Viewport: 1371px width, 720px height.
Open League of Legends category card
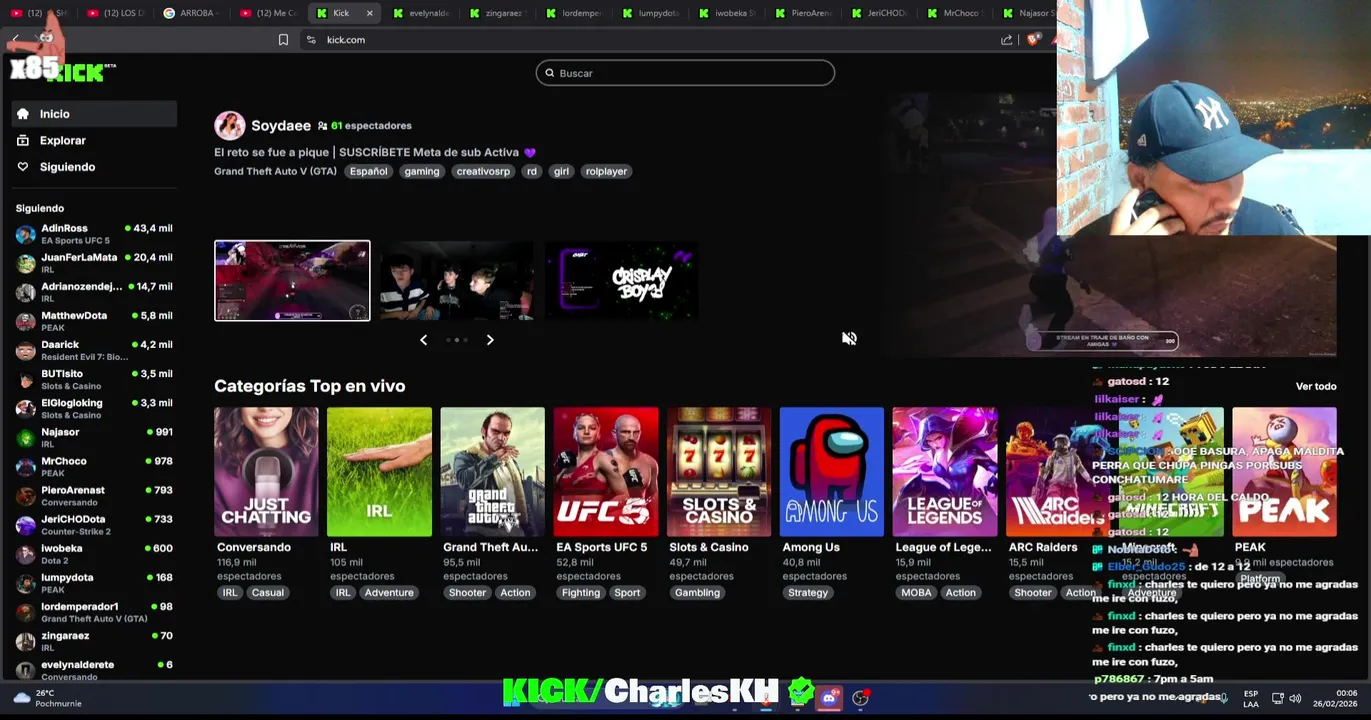coord(945,472)
